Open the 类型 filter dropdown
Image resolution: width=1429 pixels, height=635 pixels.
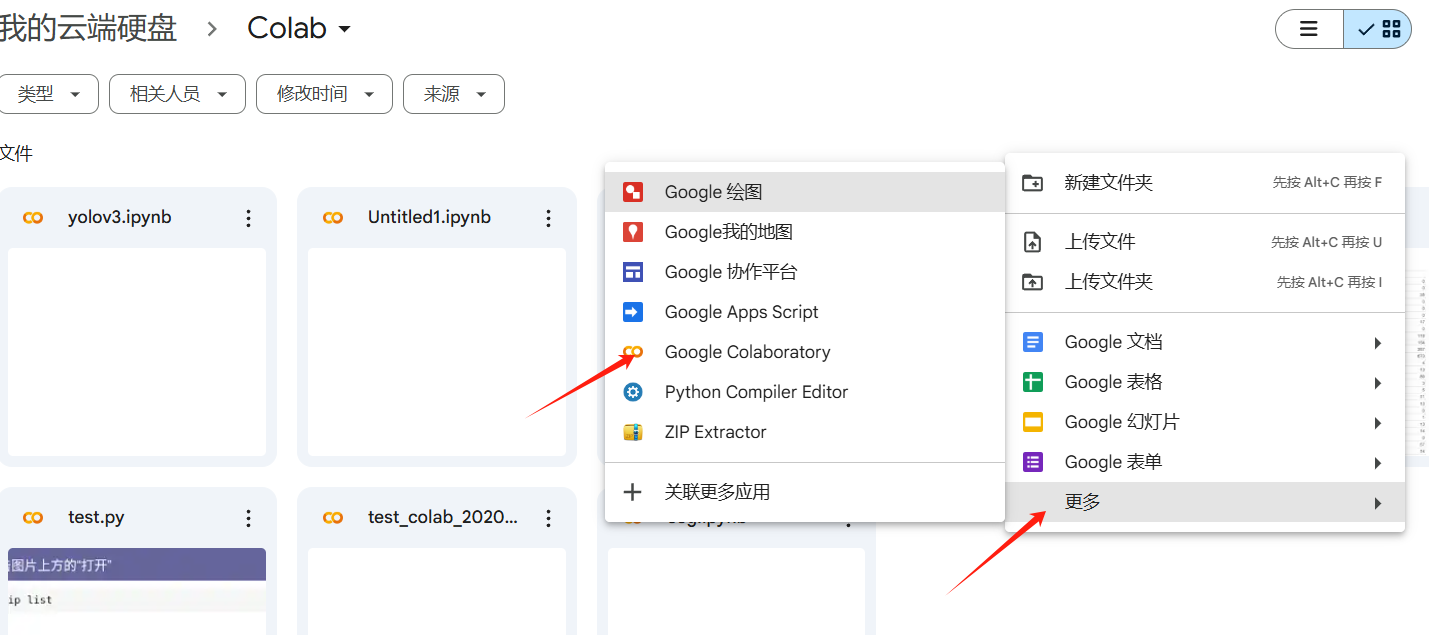pos(48,94)
